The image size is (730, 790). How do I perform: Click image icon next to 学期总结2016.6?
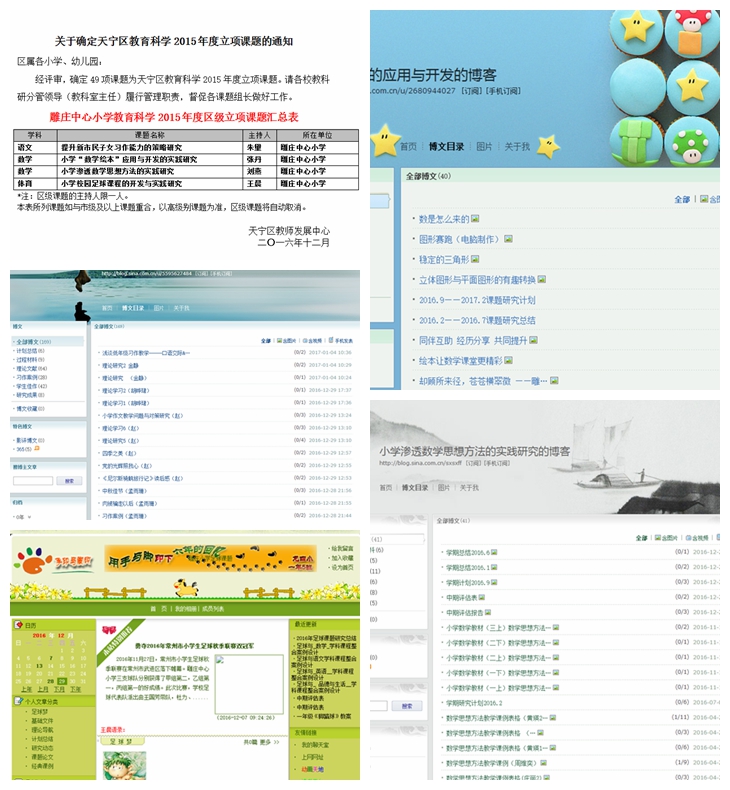(494, 553)
